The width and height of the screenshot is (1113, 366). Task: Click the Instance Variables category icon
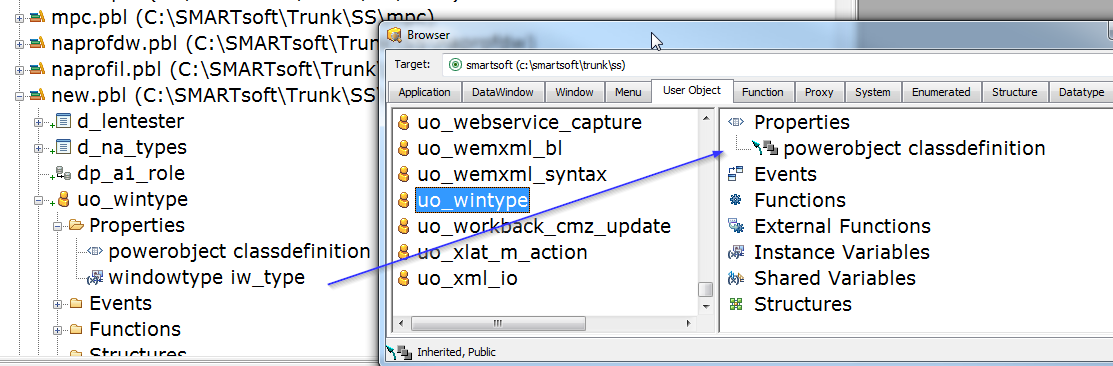(736, 253)
